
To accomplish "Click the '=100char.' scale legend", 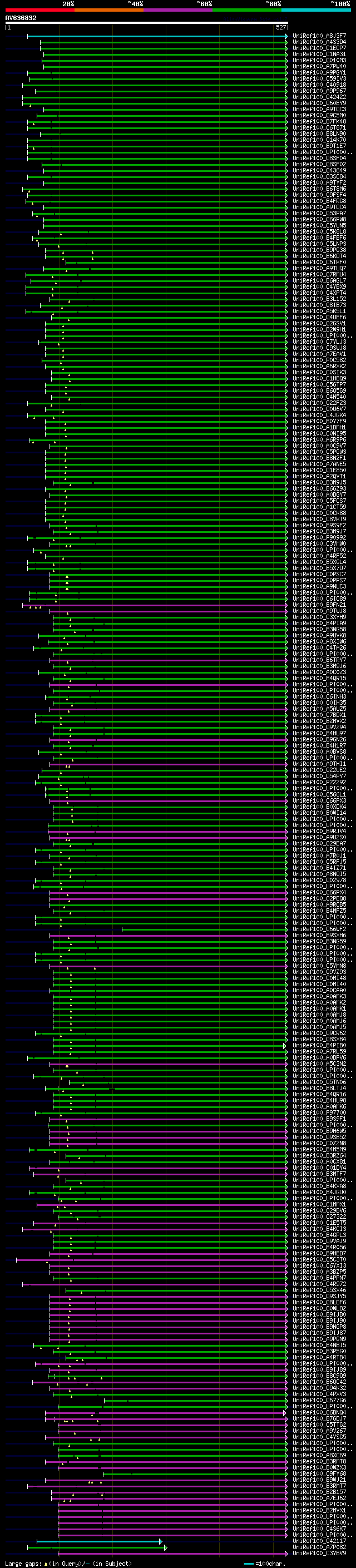I will (x=265, y=1563).
